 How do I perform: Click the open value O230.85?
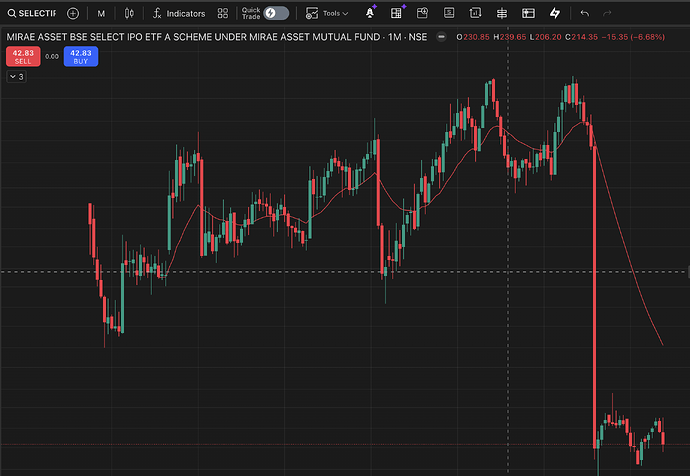pos(473,37)
